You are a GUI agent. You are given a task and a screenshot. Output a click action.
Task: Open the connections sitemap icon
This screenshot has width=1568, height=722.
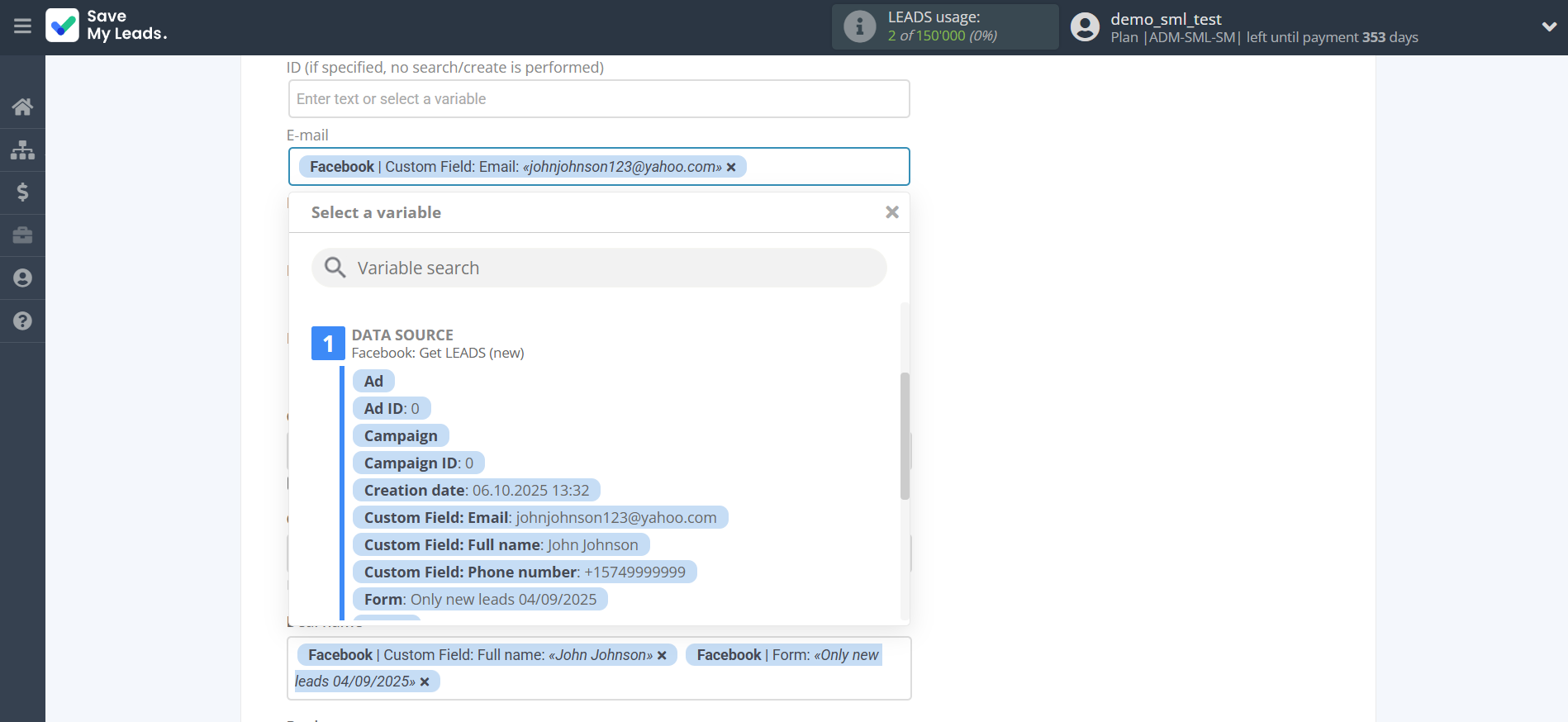point(22,150)
